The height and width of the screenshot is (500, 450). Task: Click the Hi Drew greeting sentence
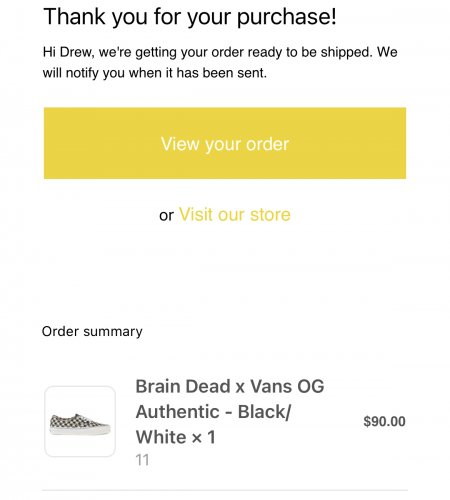click(x=220, y=52)
